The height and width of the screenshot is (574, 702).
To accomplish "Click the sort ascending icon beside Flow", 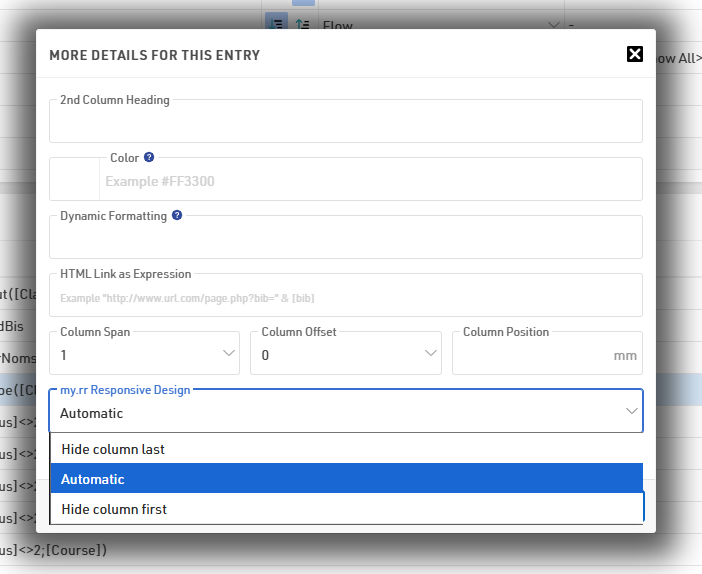I will (x=302, y=23).
